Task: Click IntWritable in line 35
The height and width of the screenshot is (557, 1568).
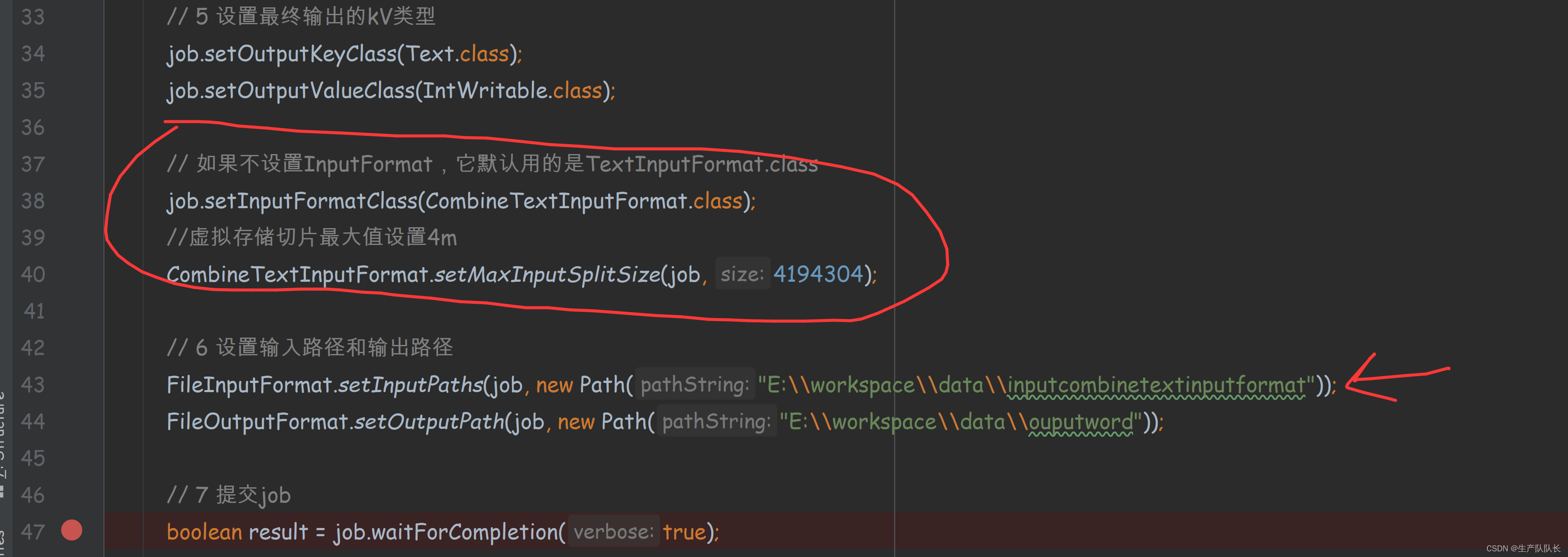Action: tap(485, 90)
